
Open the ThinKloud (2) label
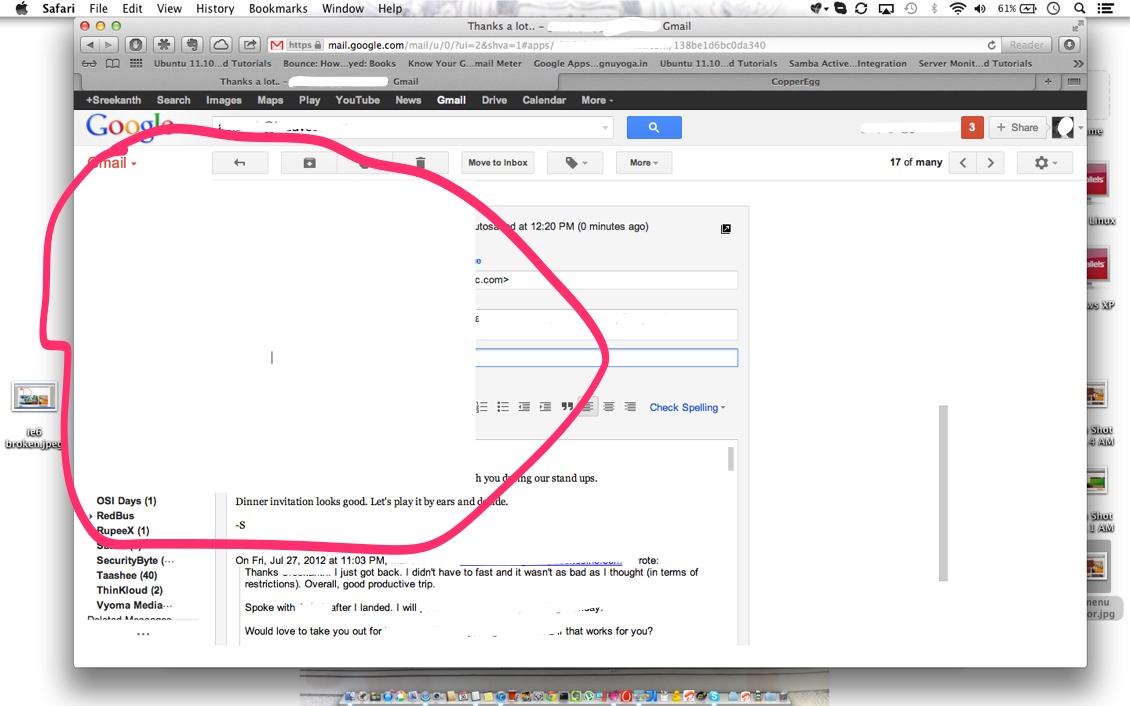click(130, 590)
